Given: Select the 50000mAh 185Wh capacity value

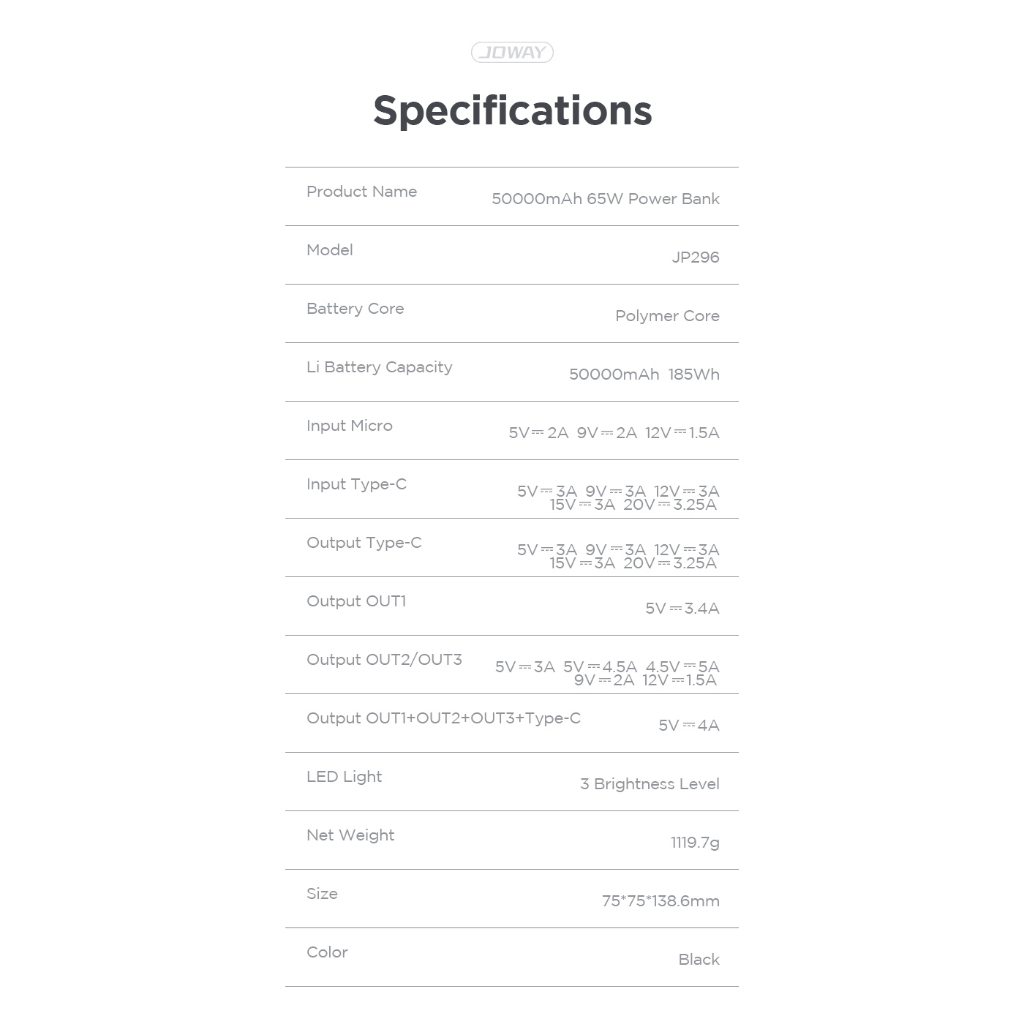Looking at the screenshot, I should [x=644, y=374].
